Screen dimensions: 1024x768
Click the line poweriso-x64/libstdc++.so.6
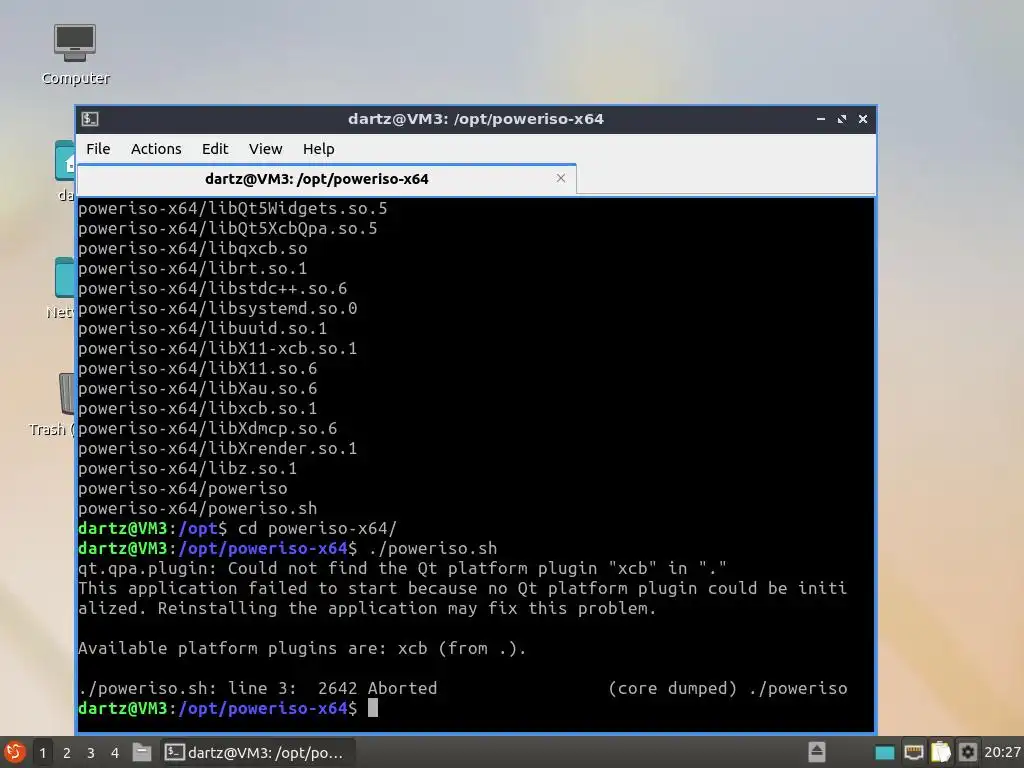[x=212, y=289]
